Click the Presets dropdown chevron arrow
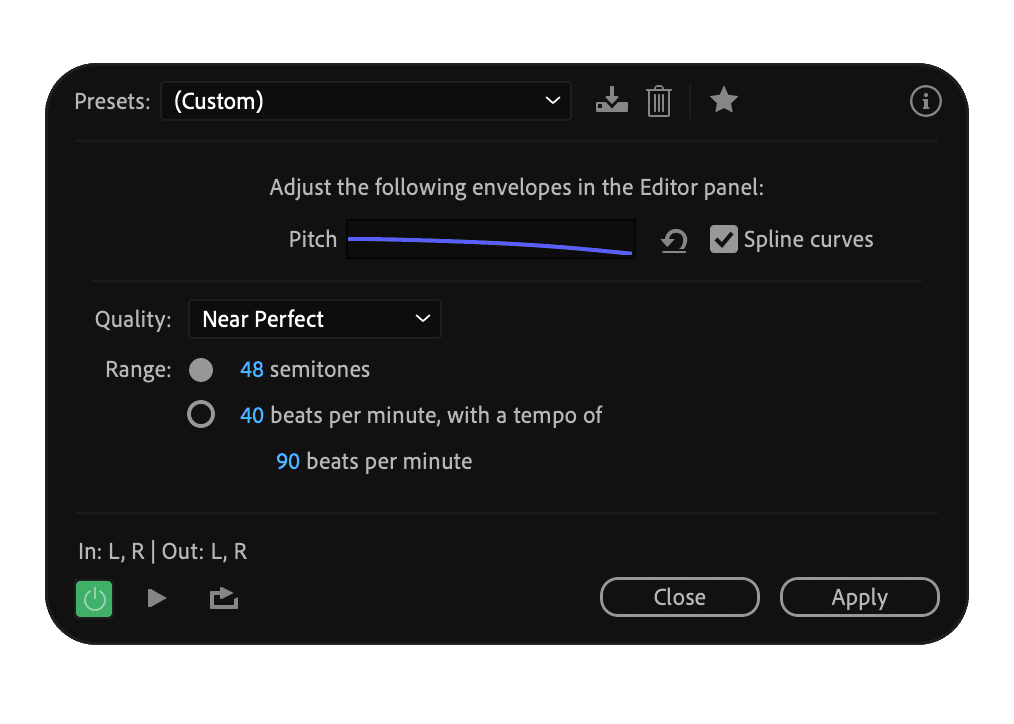The image size is (1014, 724). click(552, 101)
